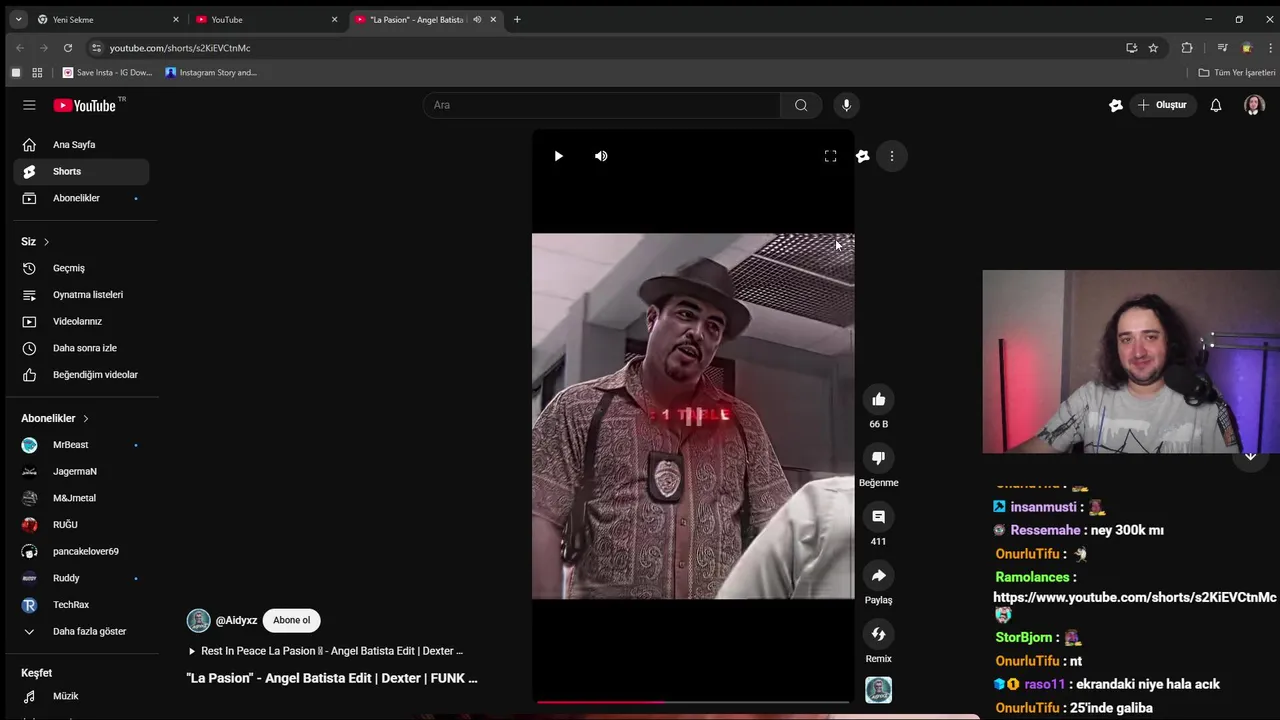Open the Chrome three-dot menu

pos(1271,48)
